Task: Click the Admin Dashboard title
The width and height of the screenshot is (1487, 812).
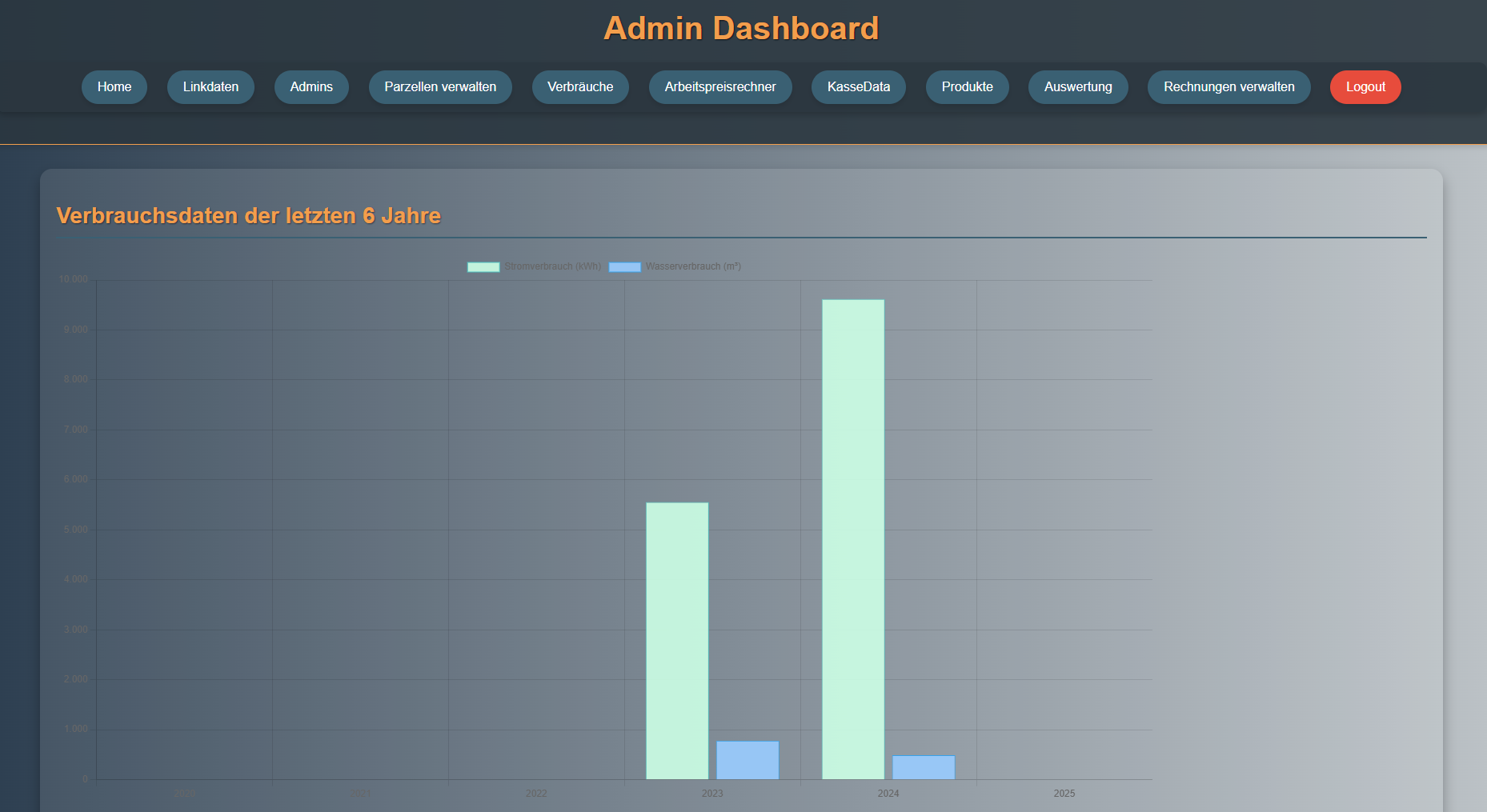Action: click(741, 29)
